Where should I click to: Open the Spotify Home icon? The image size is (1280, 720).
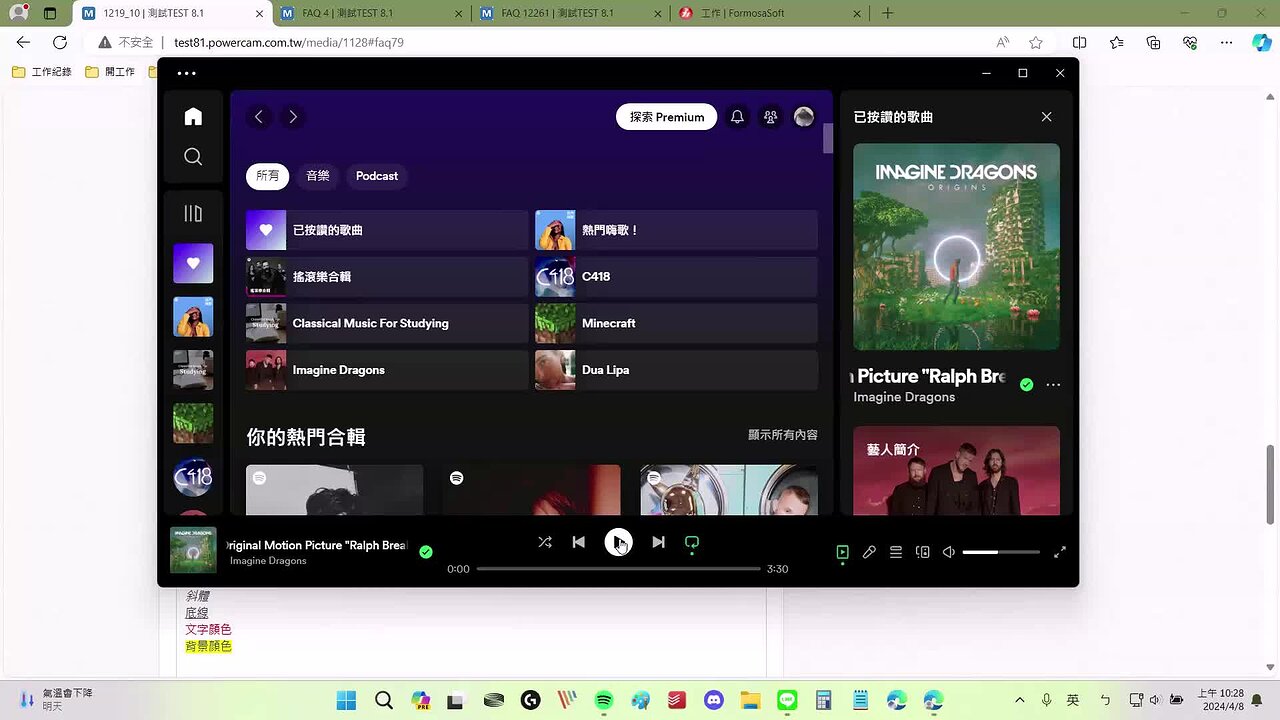click(193, 117)
